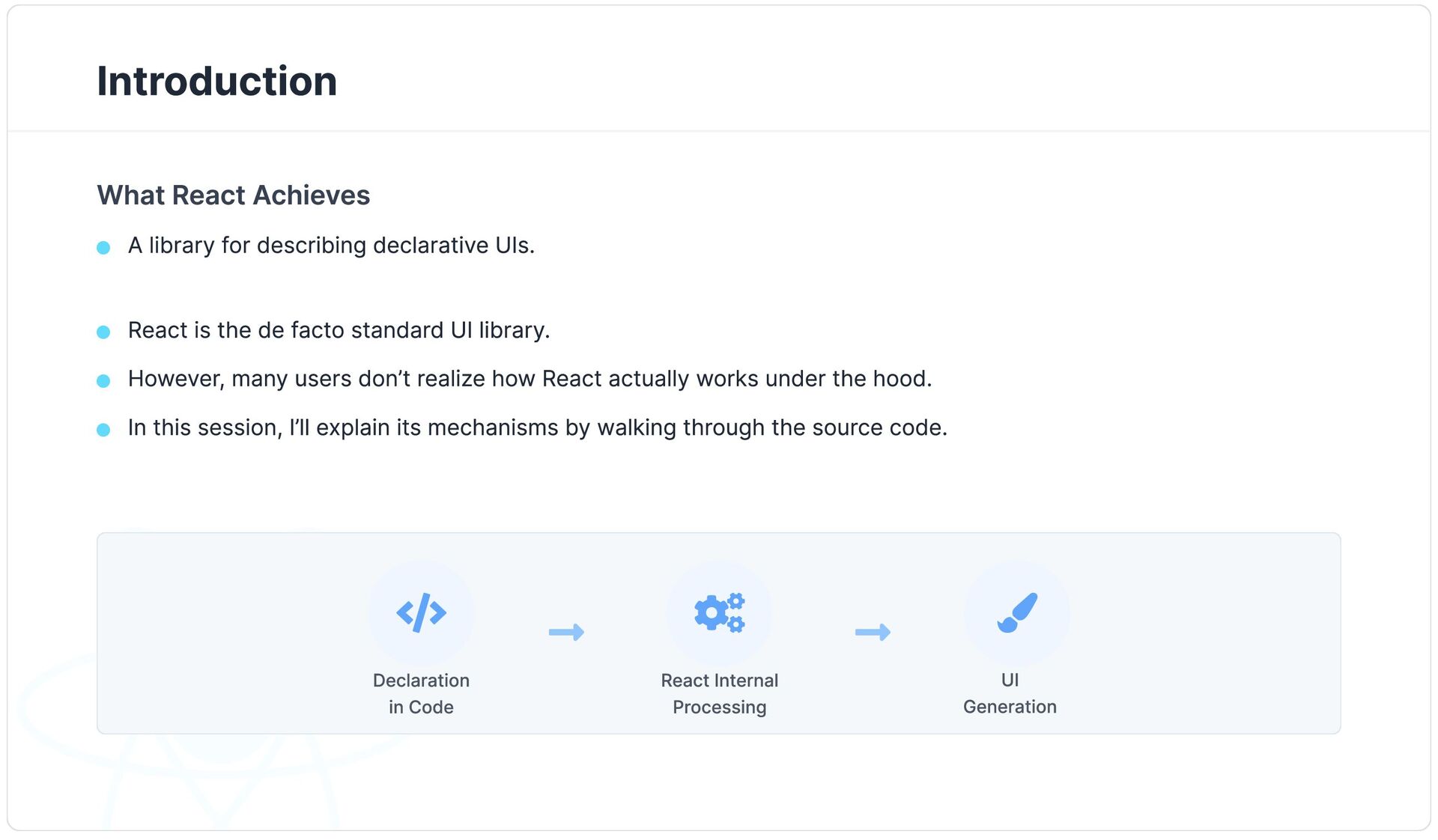Click the bullet beside 'However, many users'
This screenshot has width=1438, height=840.
click(103, 381)
